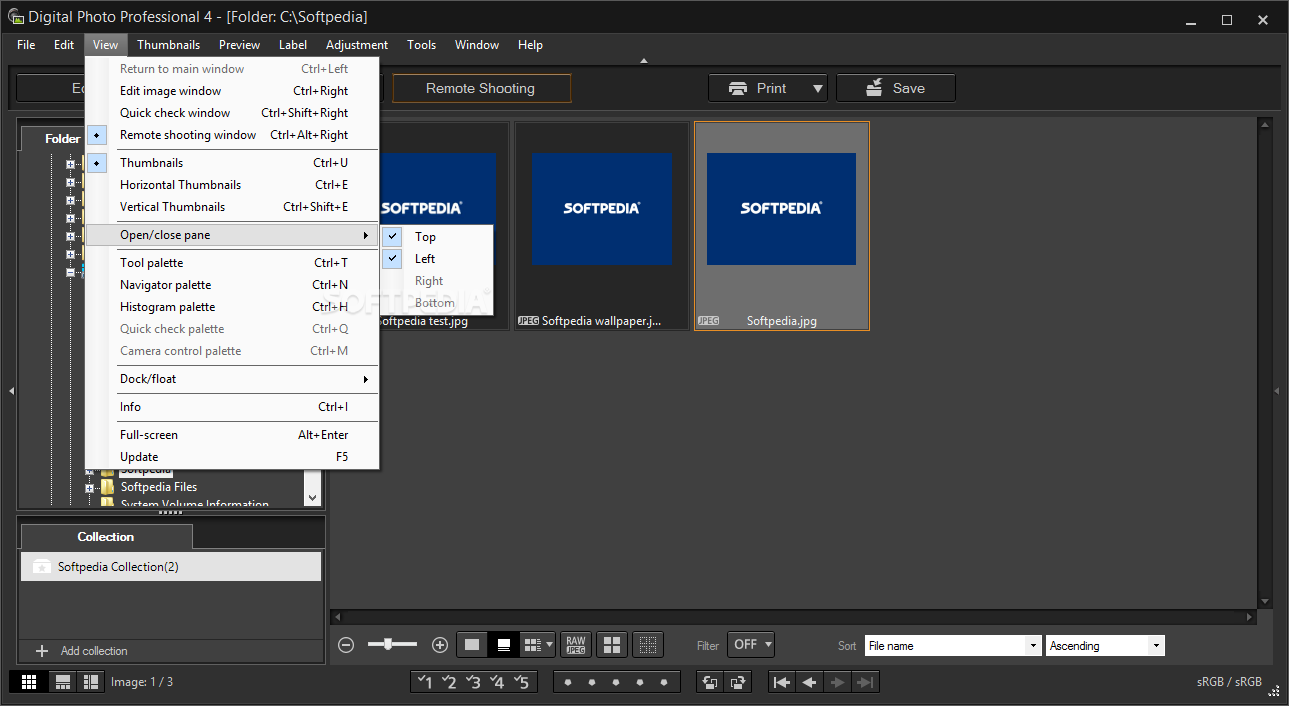Open thumbnail list mode dropdown arrow
Viewport: 1289px width, 706px height.
[x=549, y=645]
